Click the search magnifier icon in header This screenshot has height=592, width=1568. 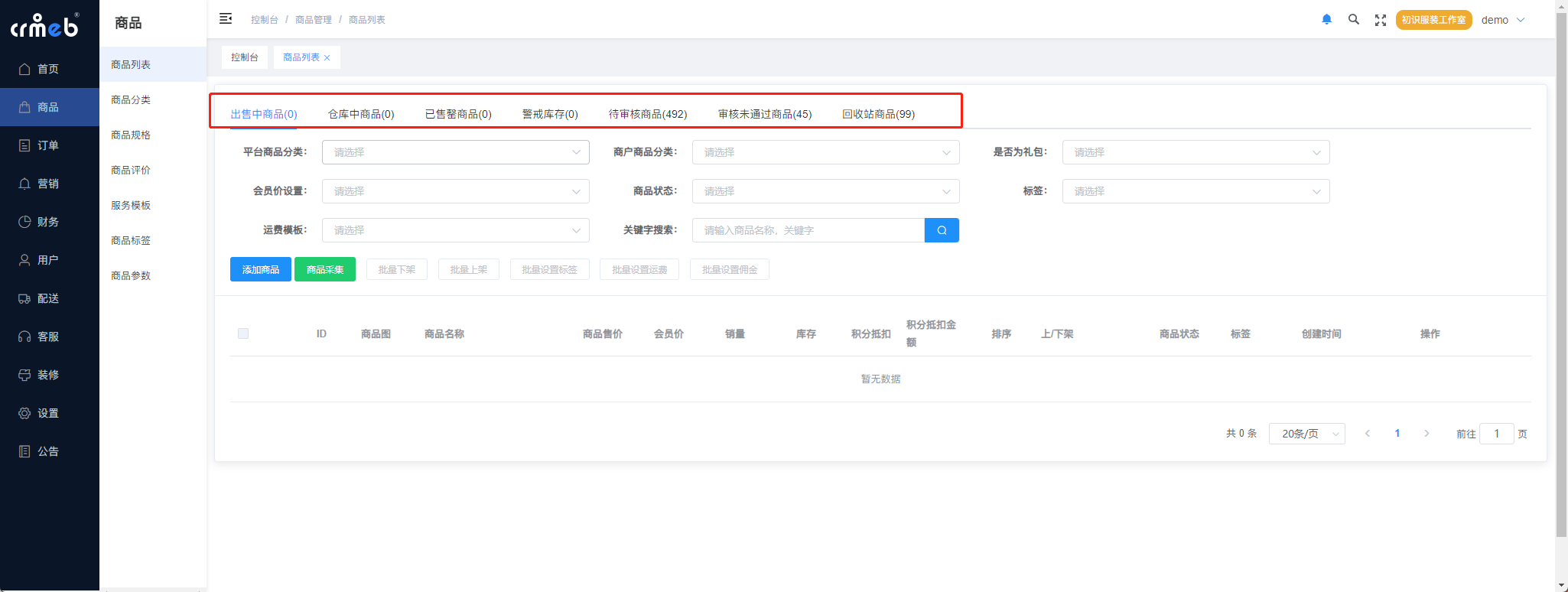coord(1353,20)
